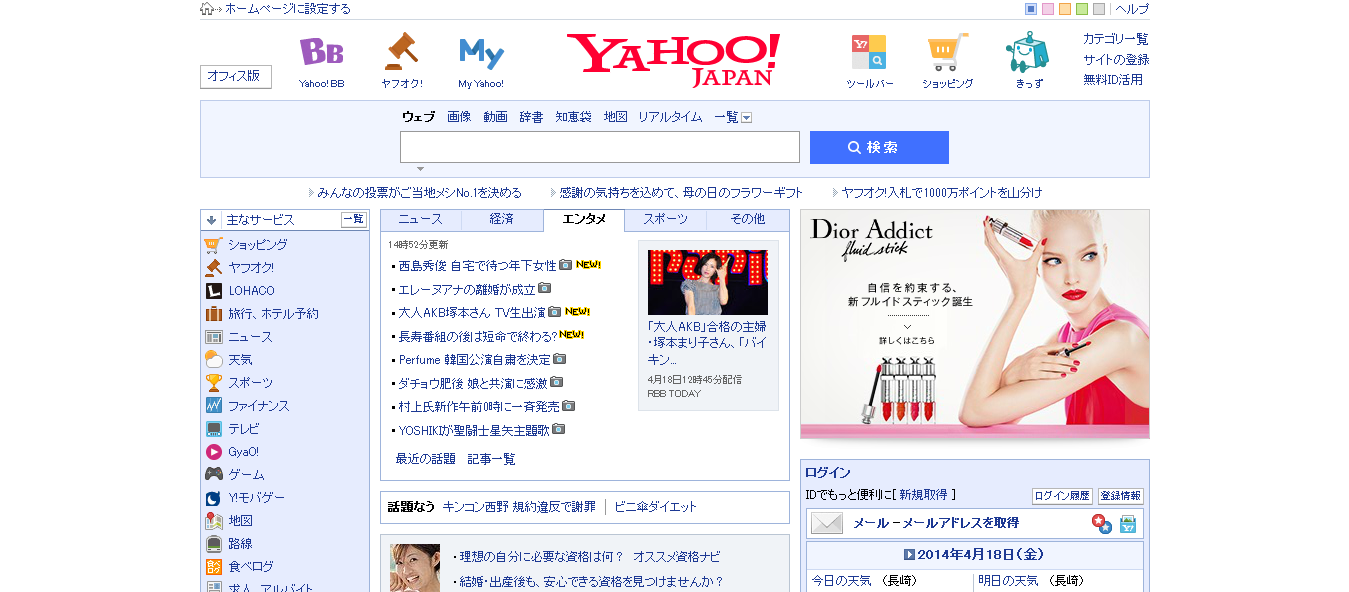Switch to the スポーツ tab

(665, 219)
